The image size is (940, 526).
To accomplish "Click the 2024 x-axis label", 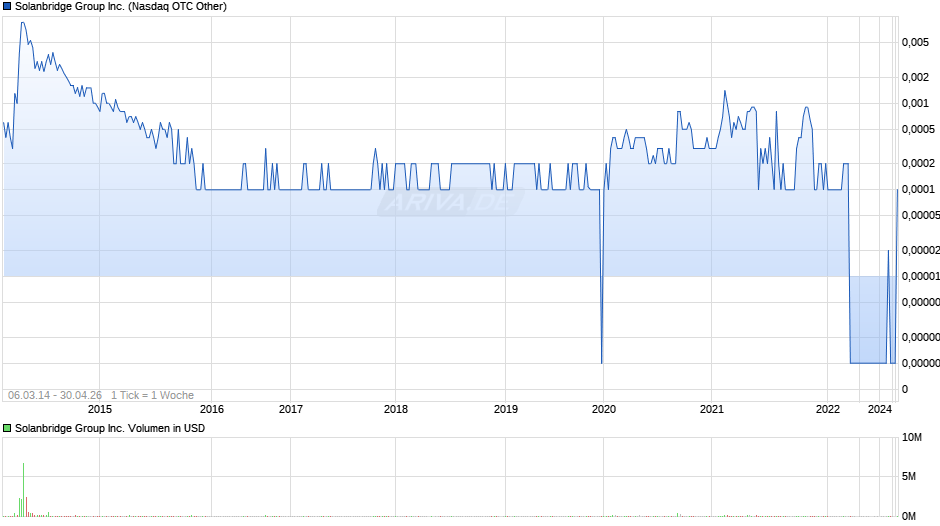I will click(x=880, y=409).
